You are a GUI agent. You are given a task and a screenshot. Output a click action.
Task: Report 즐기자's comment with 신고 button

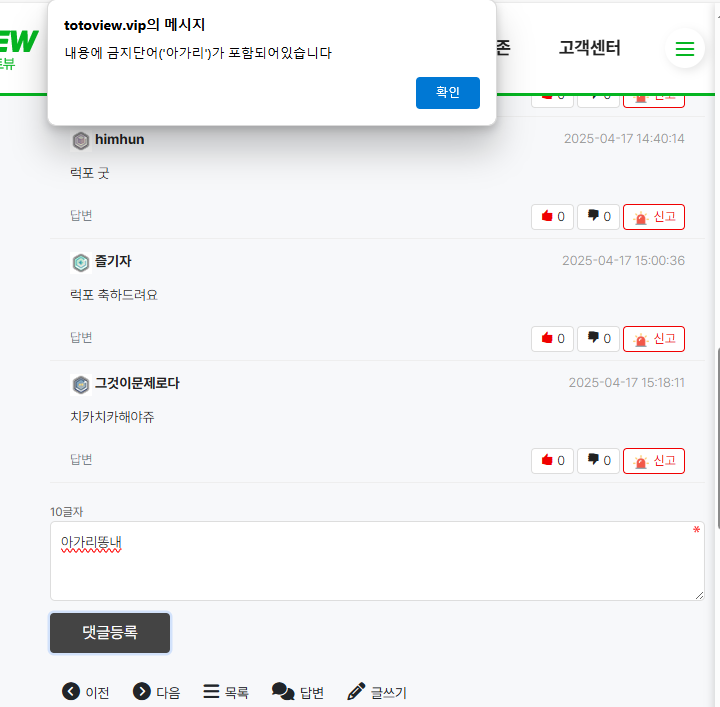point(653,339)
